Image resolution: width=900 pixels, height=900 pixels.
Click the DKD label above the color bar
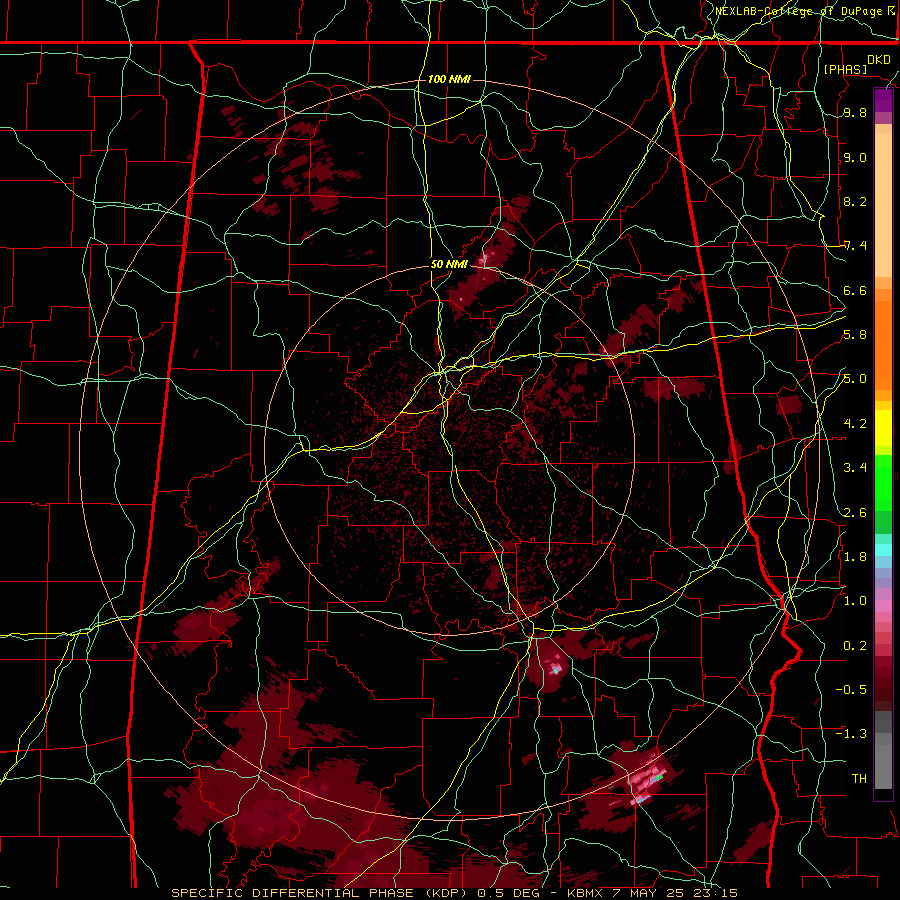(x=878, y=60)
